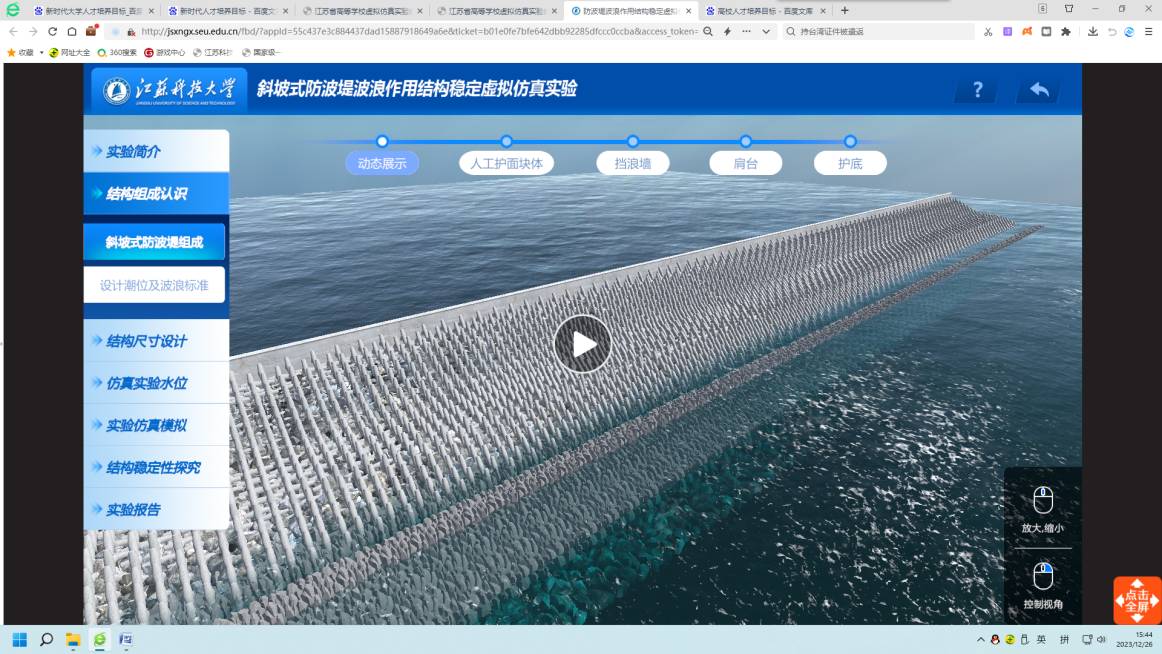Click the back arrow icon in header
The width and height of the screenshot is (1162, 654).
click(x=1039, y=90)
